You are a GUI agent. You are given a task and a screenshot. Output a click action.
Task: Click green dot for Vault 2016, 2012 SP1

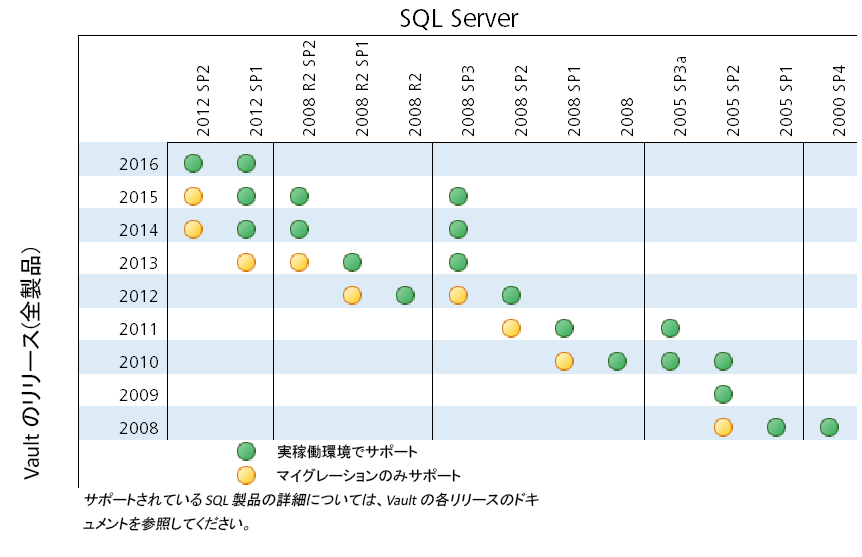click(x=246, y=163)
